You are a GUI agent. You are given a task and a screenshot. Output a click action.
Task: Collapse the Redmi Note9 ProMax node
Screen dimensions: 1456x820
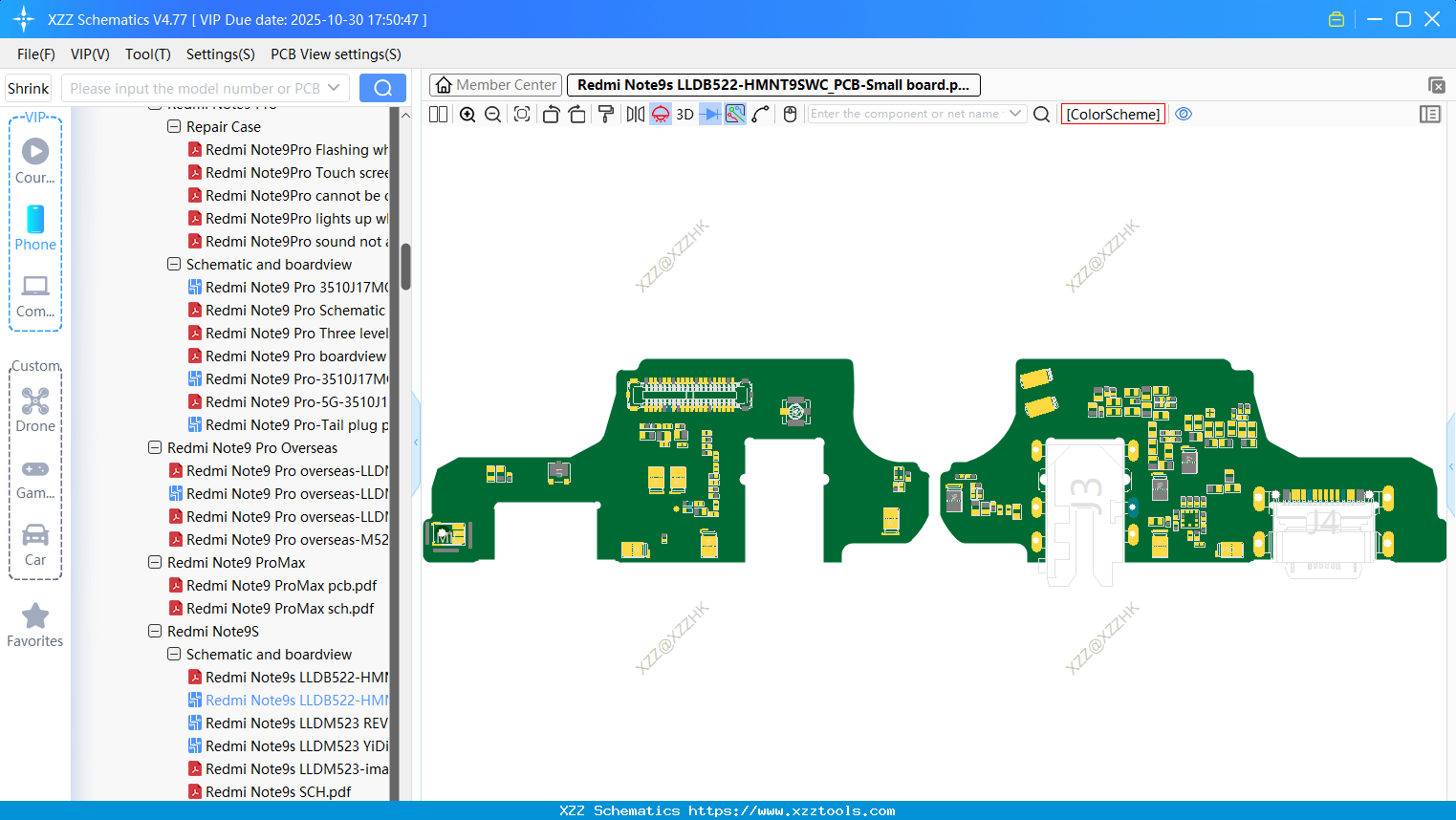point(155,562)
